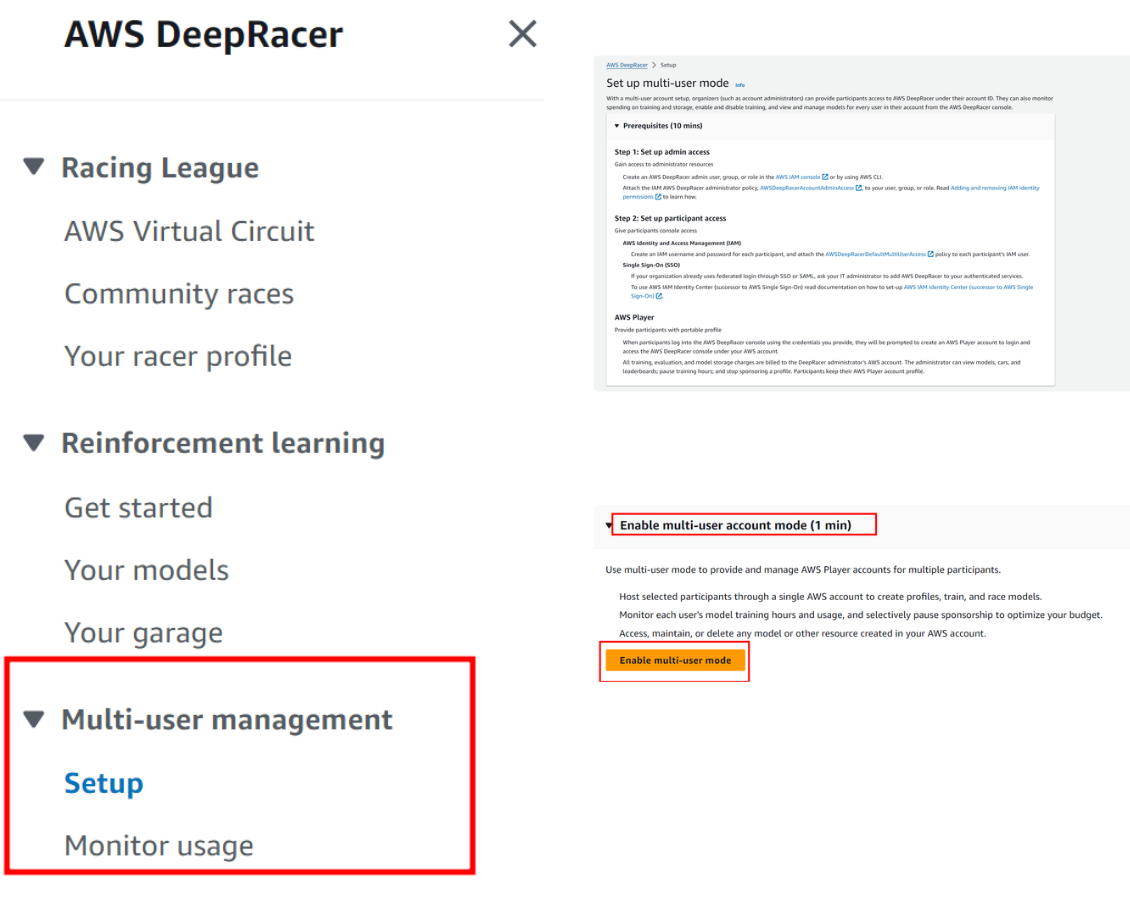This screenshot has height=915, width=1130.
Task: Open the AWS IAM console link
Action: [798, 177]
